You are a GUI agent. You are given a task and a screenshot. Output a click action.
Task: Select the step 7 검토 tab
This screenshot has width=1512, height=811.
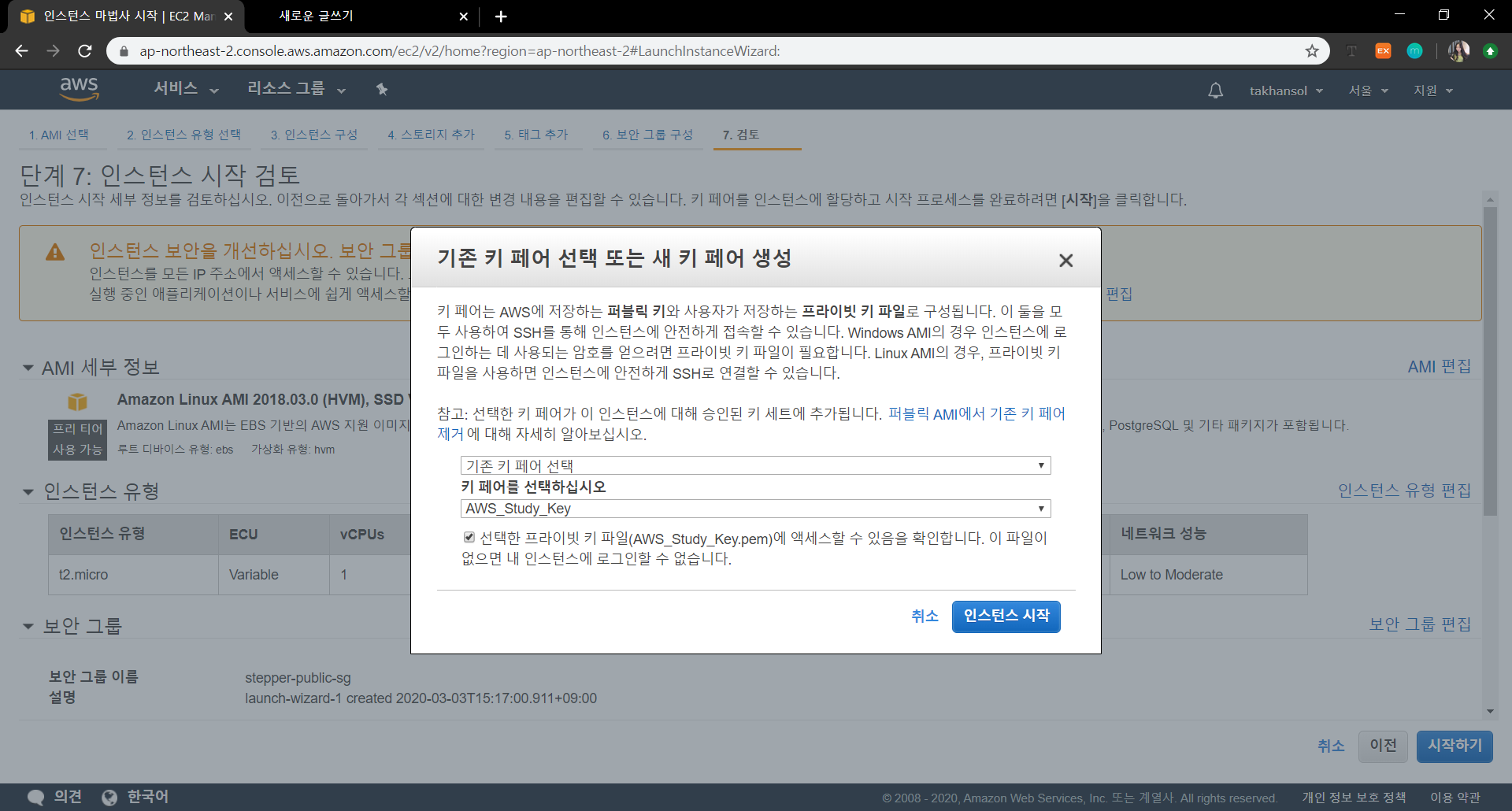(x=741, y=135)
